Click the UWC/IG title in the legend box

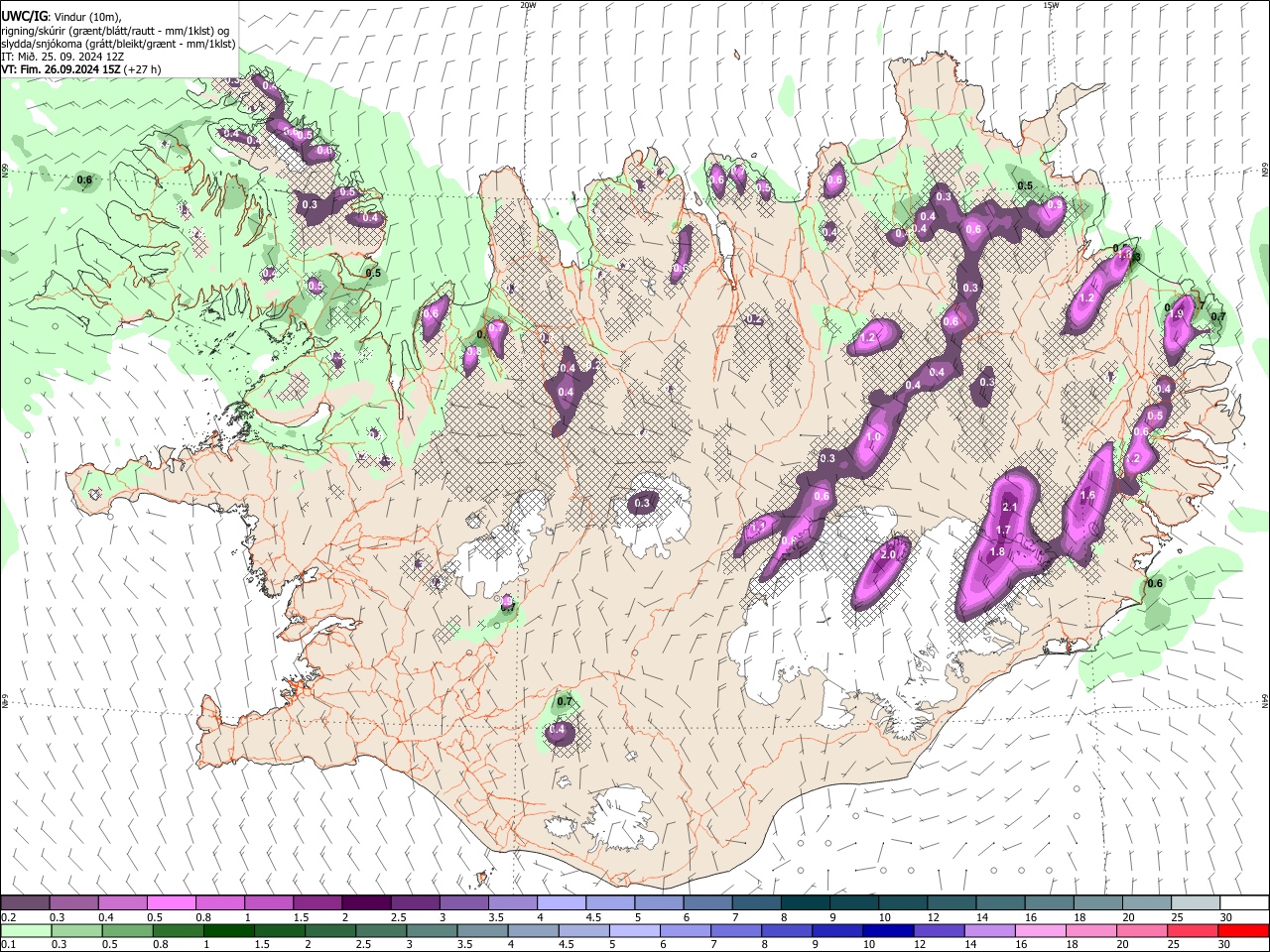24,16
